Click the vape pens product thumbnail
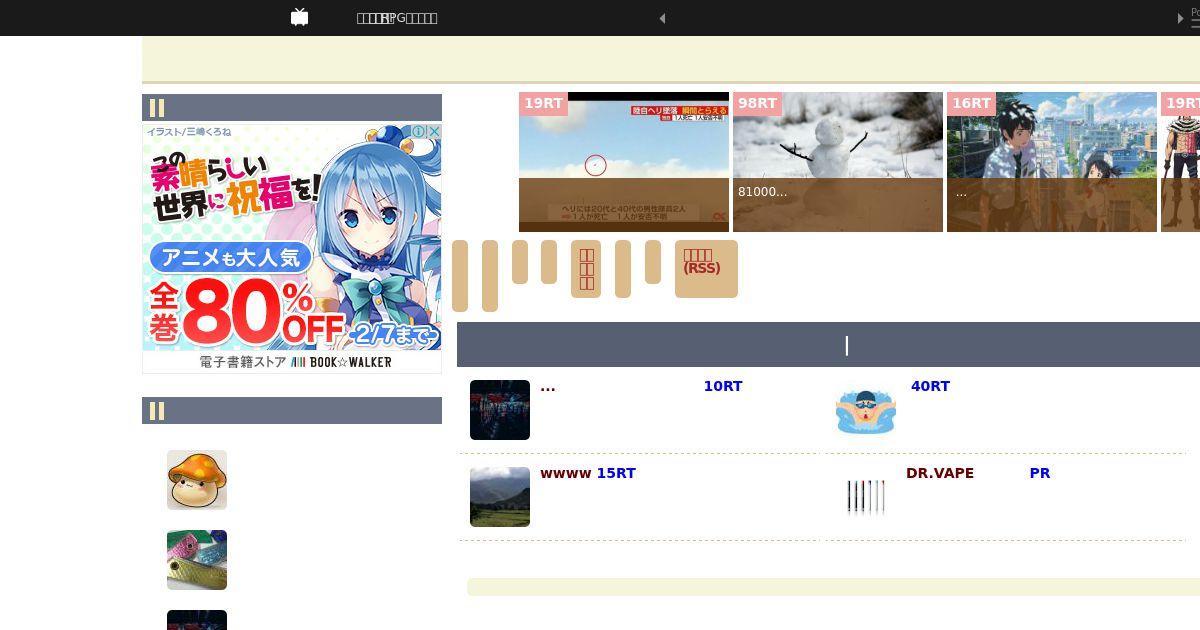1200x630 pixels. 866,497
